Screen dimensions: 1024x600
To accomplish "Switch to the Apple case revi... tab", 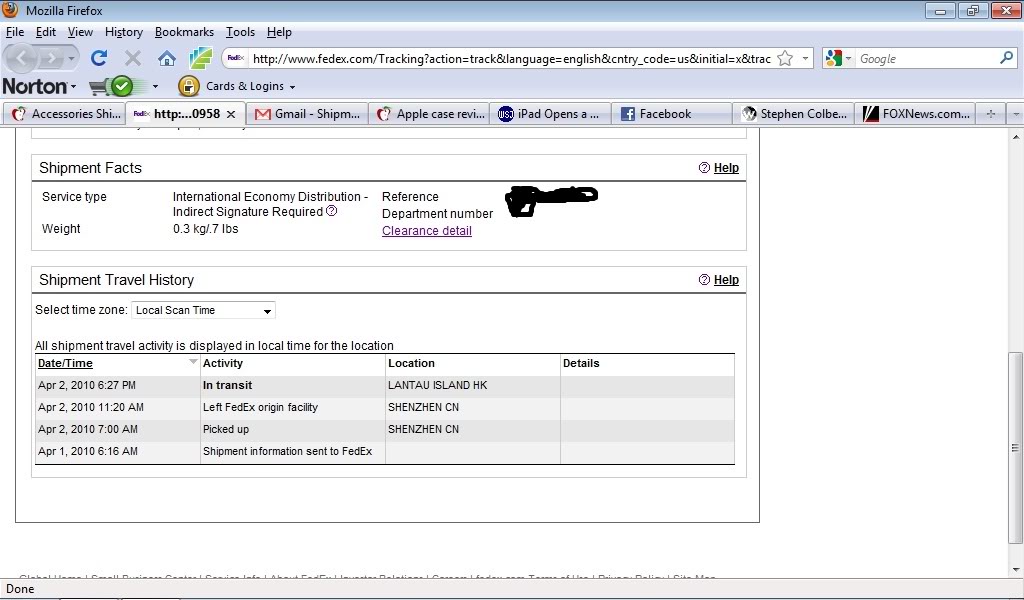I will pos(430,114).
